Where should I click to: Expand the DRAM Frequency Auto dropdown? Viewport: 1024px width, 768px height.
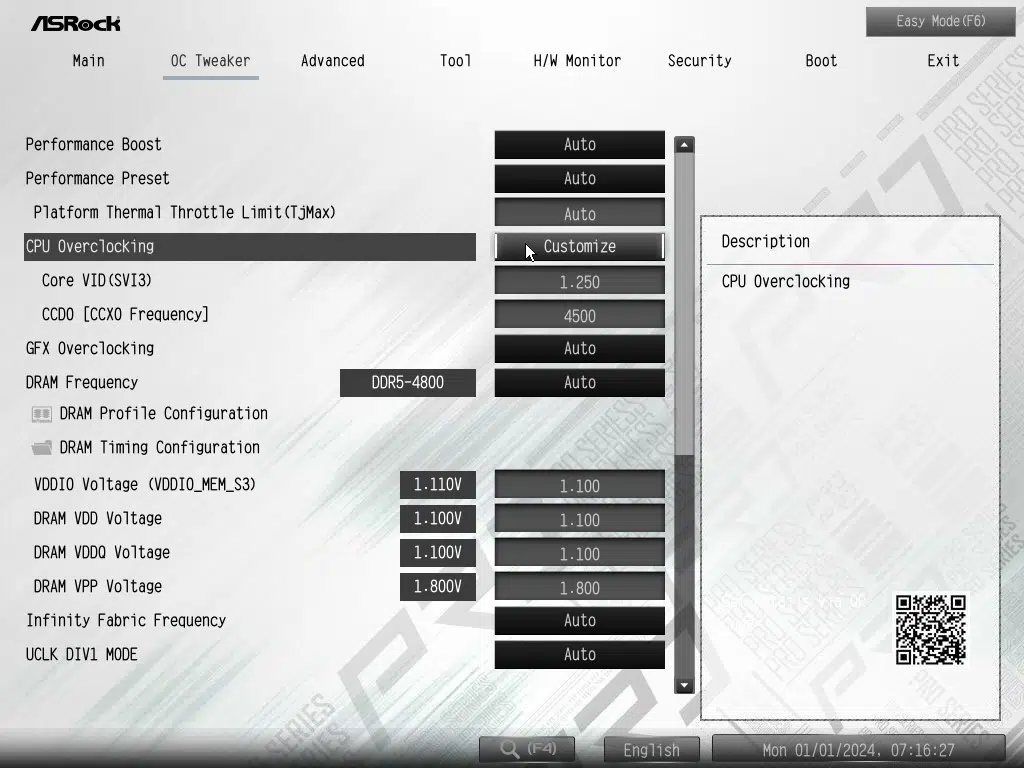[579, 383]
